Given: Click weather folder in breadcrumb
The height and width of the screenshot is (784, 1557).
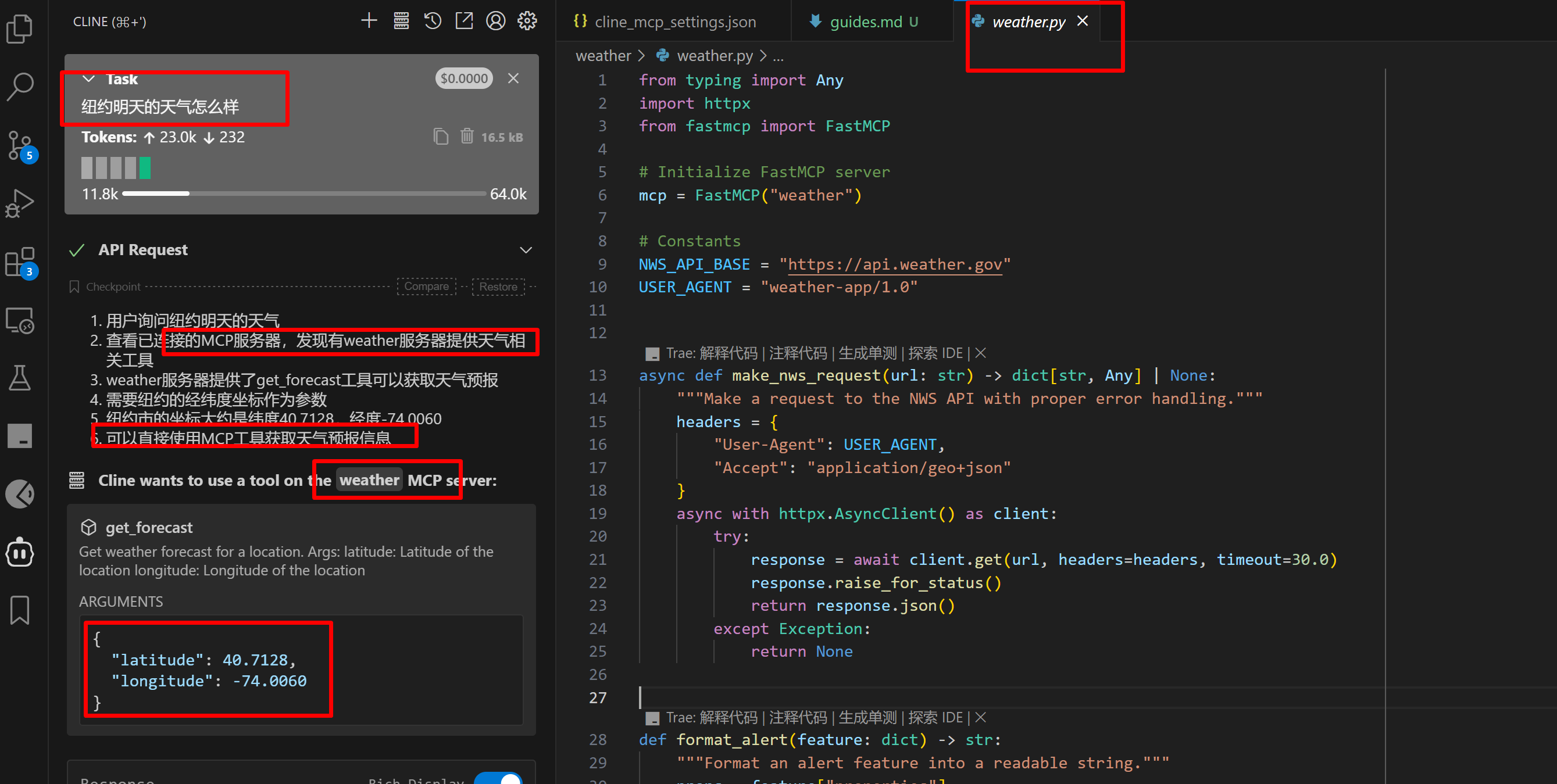Looking at the screenshot, I should tap(602, 56).
